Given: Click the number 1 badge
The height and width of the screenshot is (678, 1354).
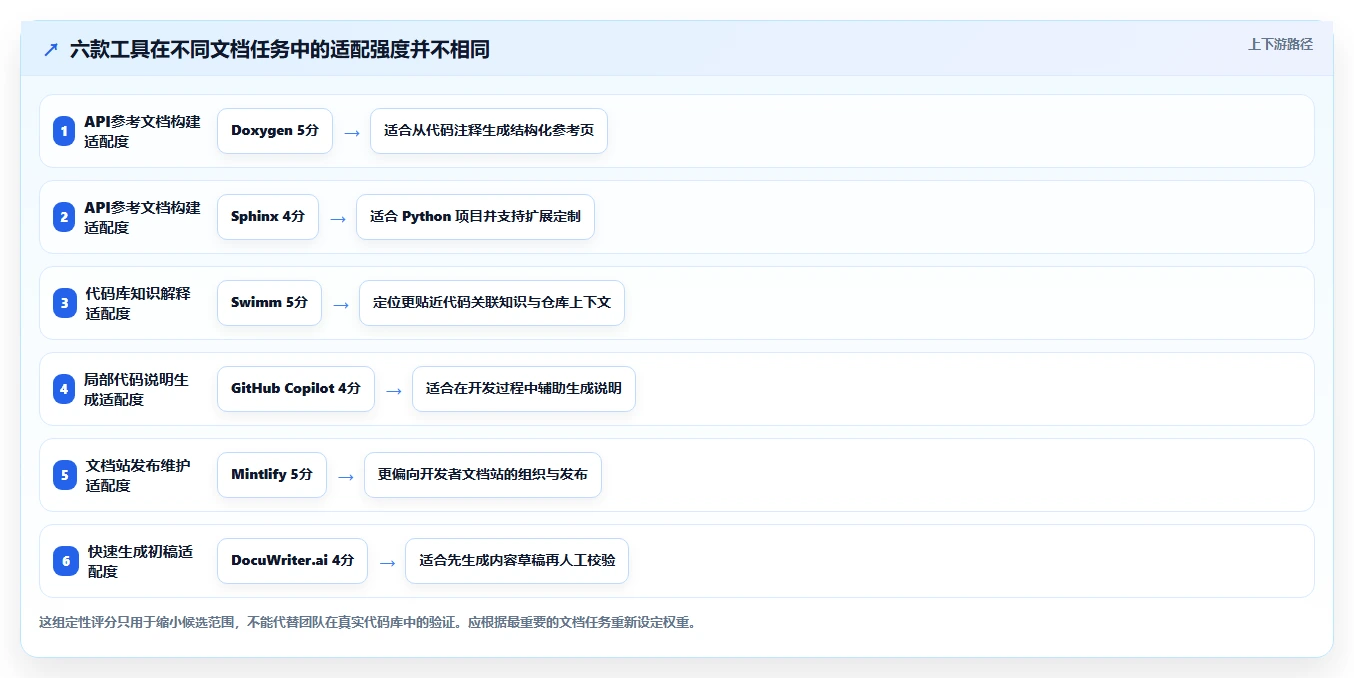Looking at the screenshot, I should pos(64,131).
